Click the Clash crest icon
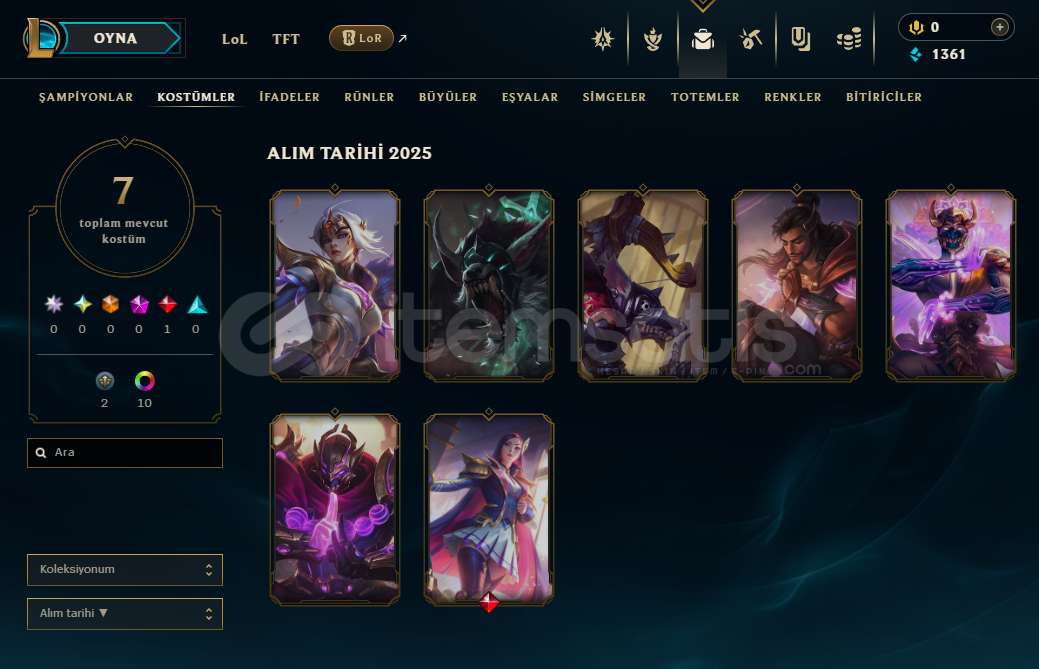The height and width of the screenshot is (669, 1039). pos(603,39)
